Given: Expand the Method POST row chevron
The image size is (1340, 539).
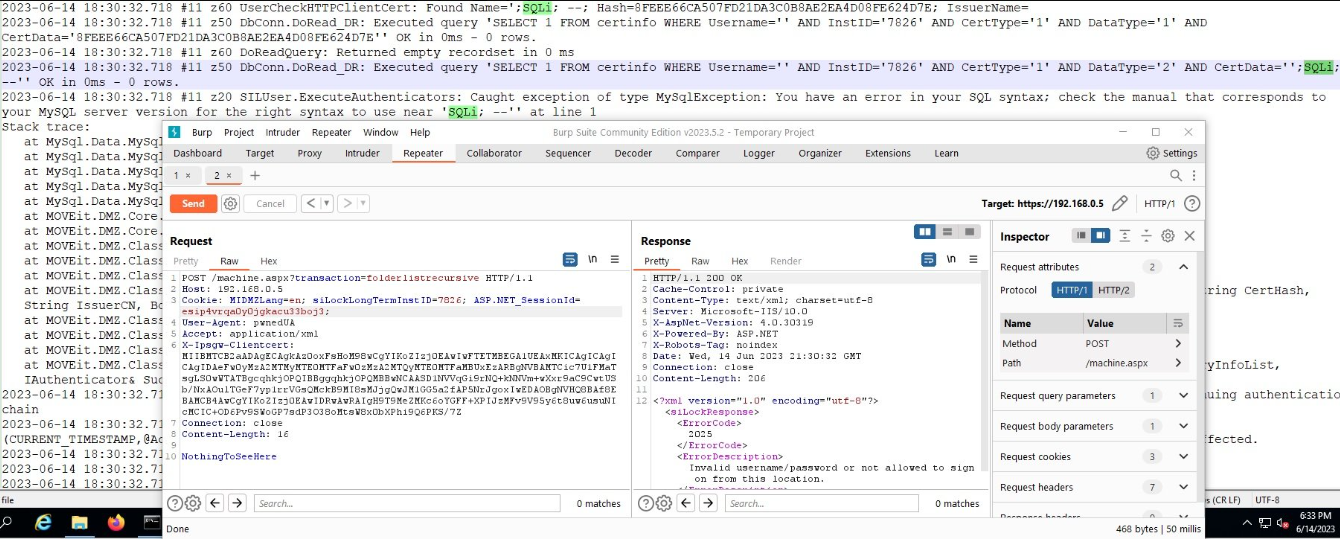Looking at the screenshot, I should (x=1178, y=343).
